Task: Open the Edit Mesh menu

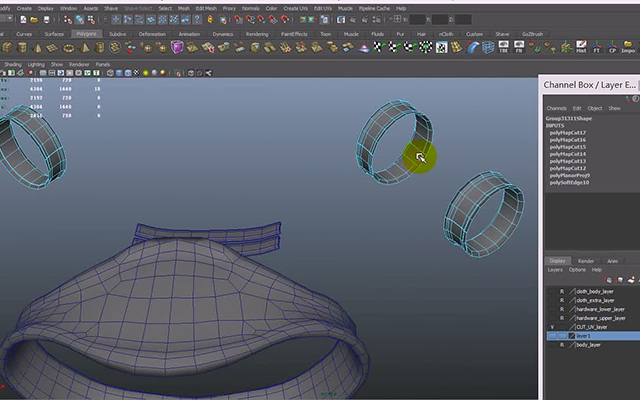Action: 206,8
